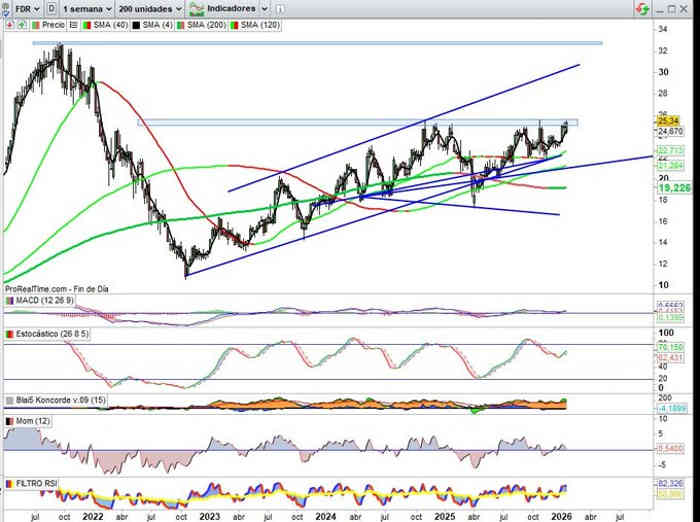
Task: Expand the '1 semana' timeframe dropdown
Action: tap(86, 7)
